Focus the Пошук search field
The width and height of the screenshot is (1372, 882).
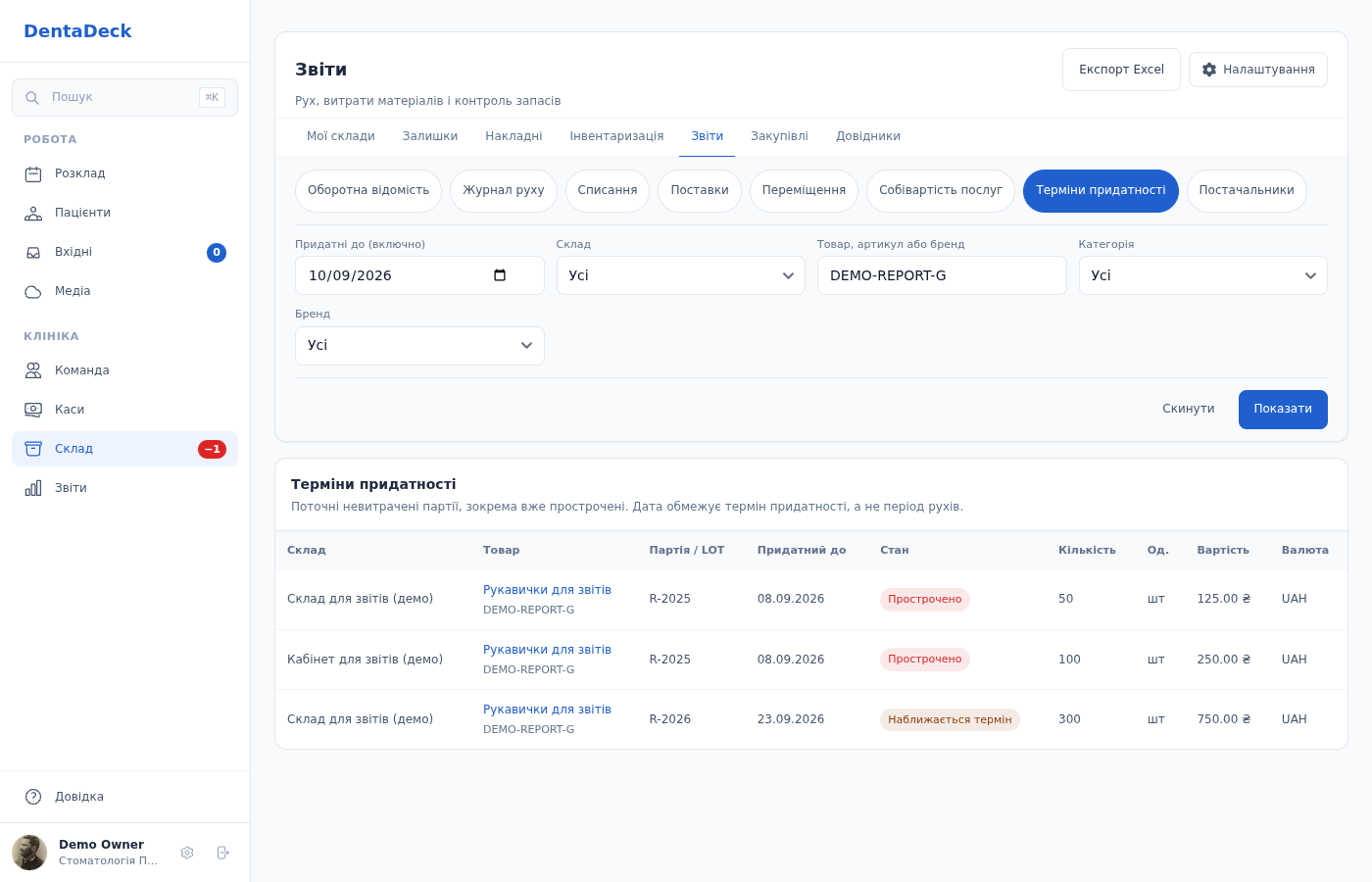coord(124,98)
